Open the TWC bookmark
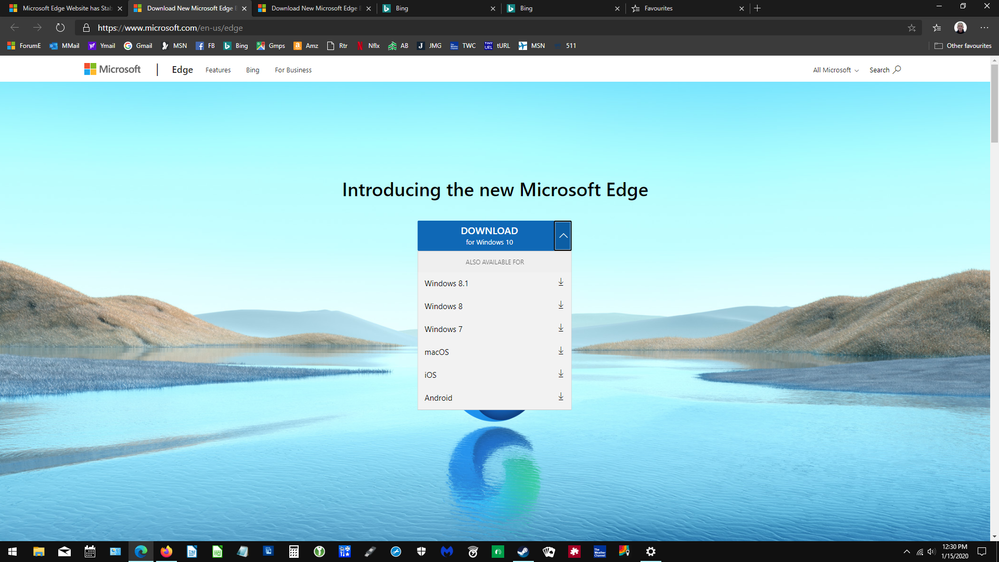 tap(463, 46)
